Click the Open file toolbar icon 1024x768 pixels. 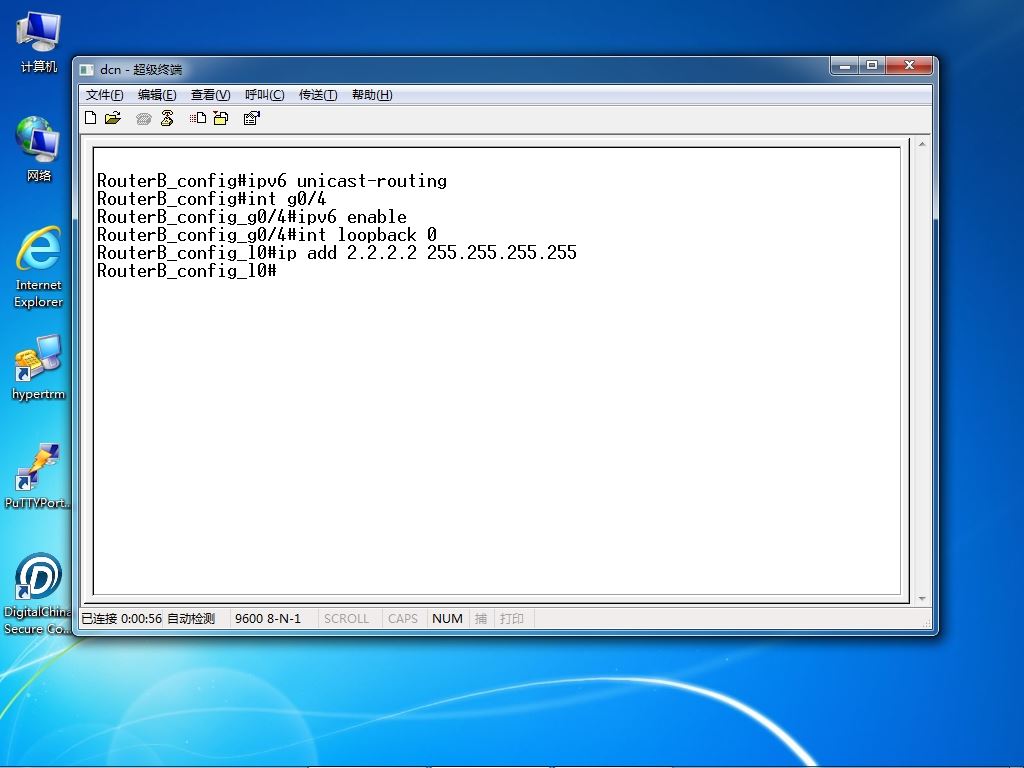(113, 118)
